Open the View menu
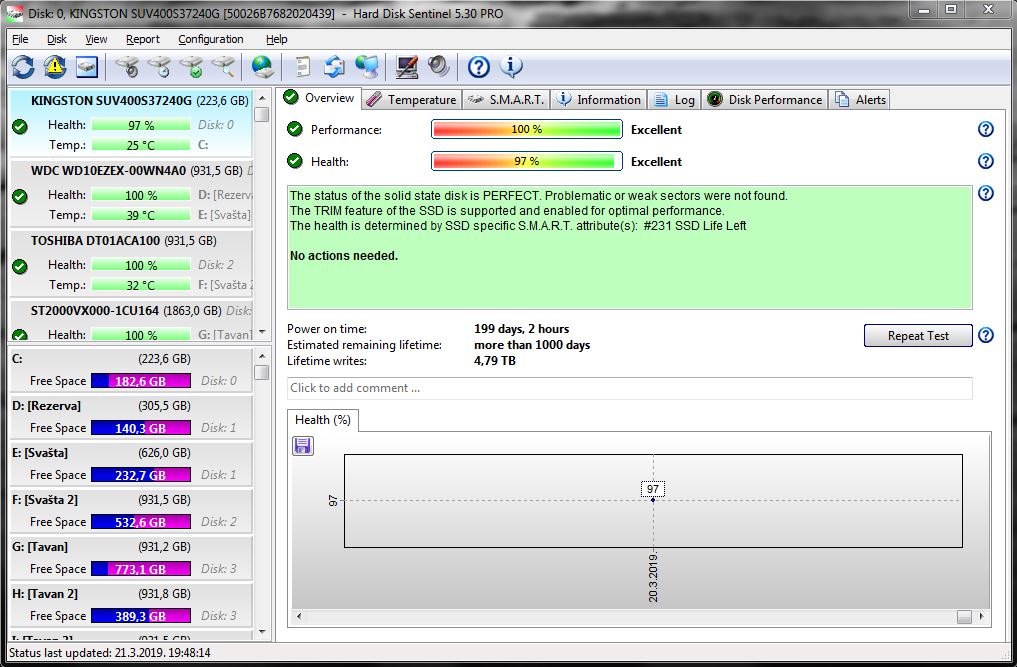Viewport: 1017px width, 667px height. (96, 39)
